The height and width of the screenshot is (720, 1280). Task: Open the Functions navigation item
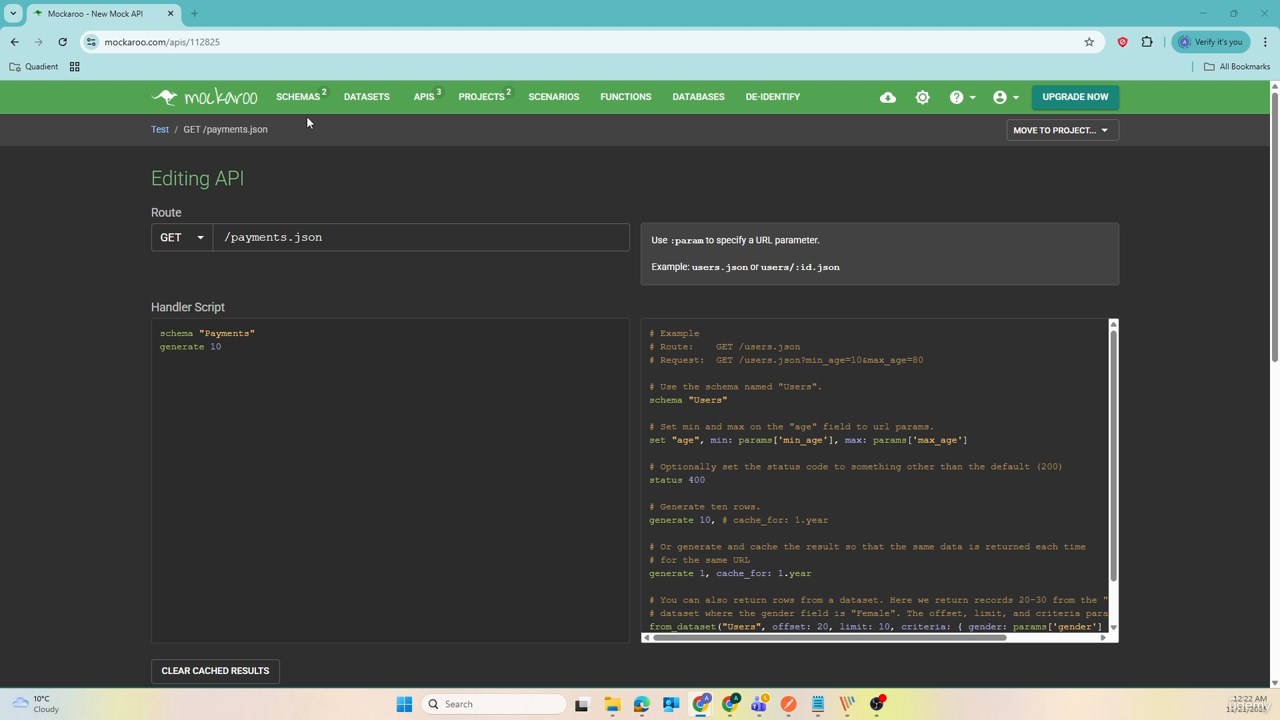tap(625, 97)
